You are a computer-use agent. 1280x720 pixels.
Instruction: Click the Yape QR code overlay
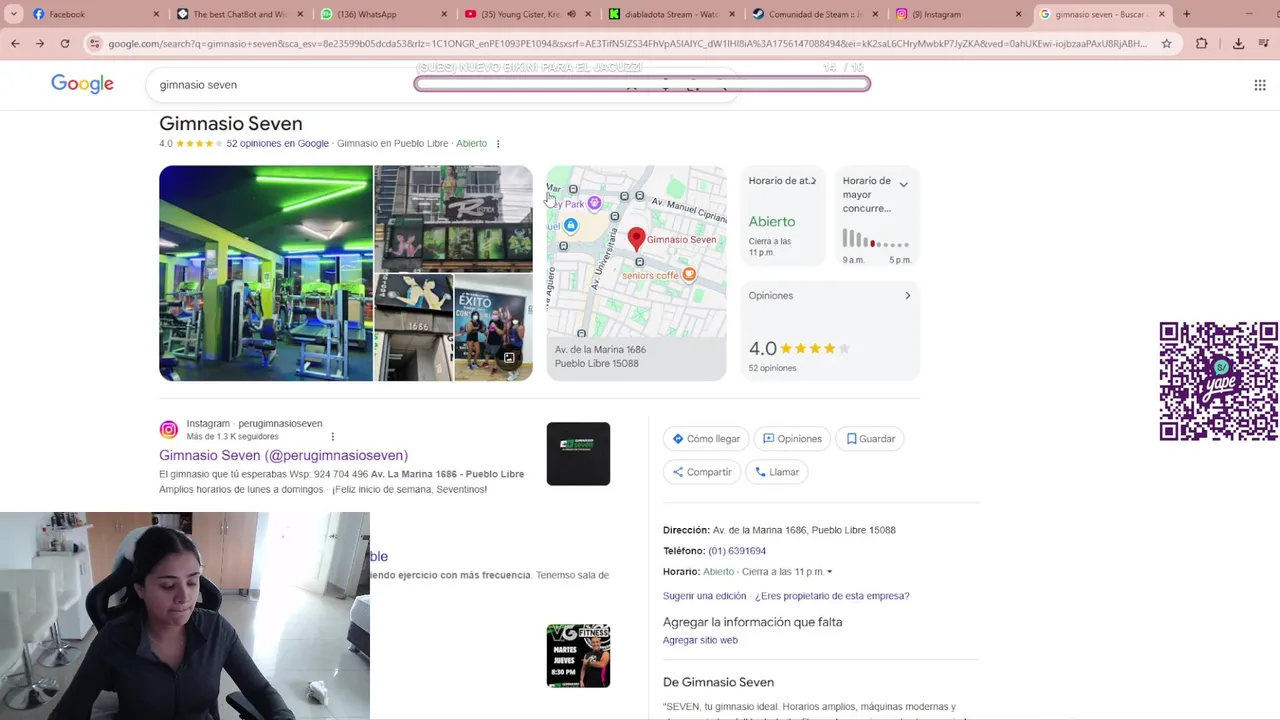[1218, 381]
